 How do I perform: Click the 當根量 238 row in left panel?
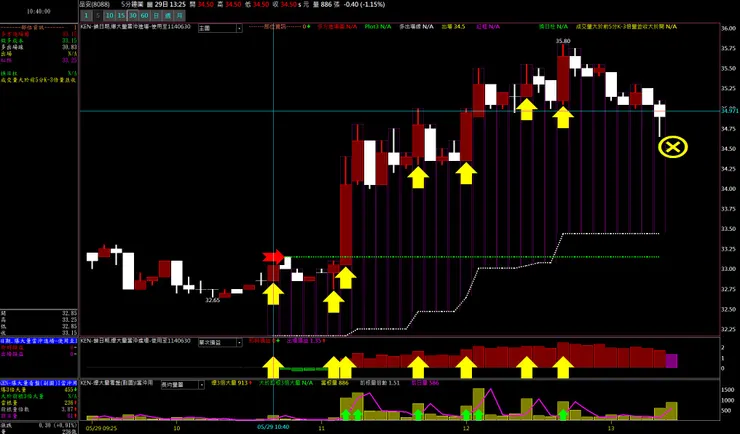point(39,403)
